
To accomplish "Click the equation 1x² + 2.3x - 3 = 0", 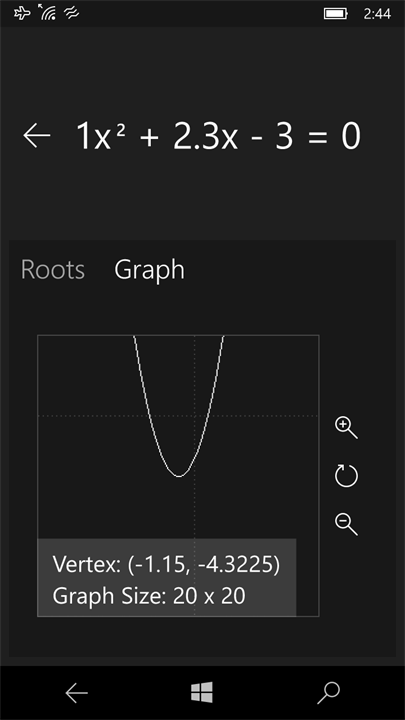I will click(x=218, y=136).
